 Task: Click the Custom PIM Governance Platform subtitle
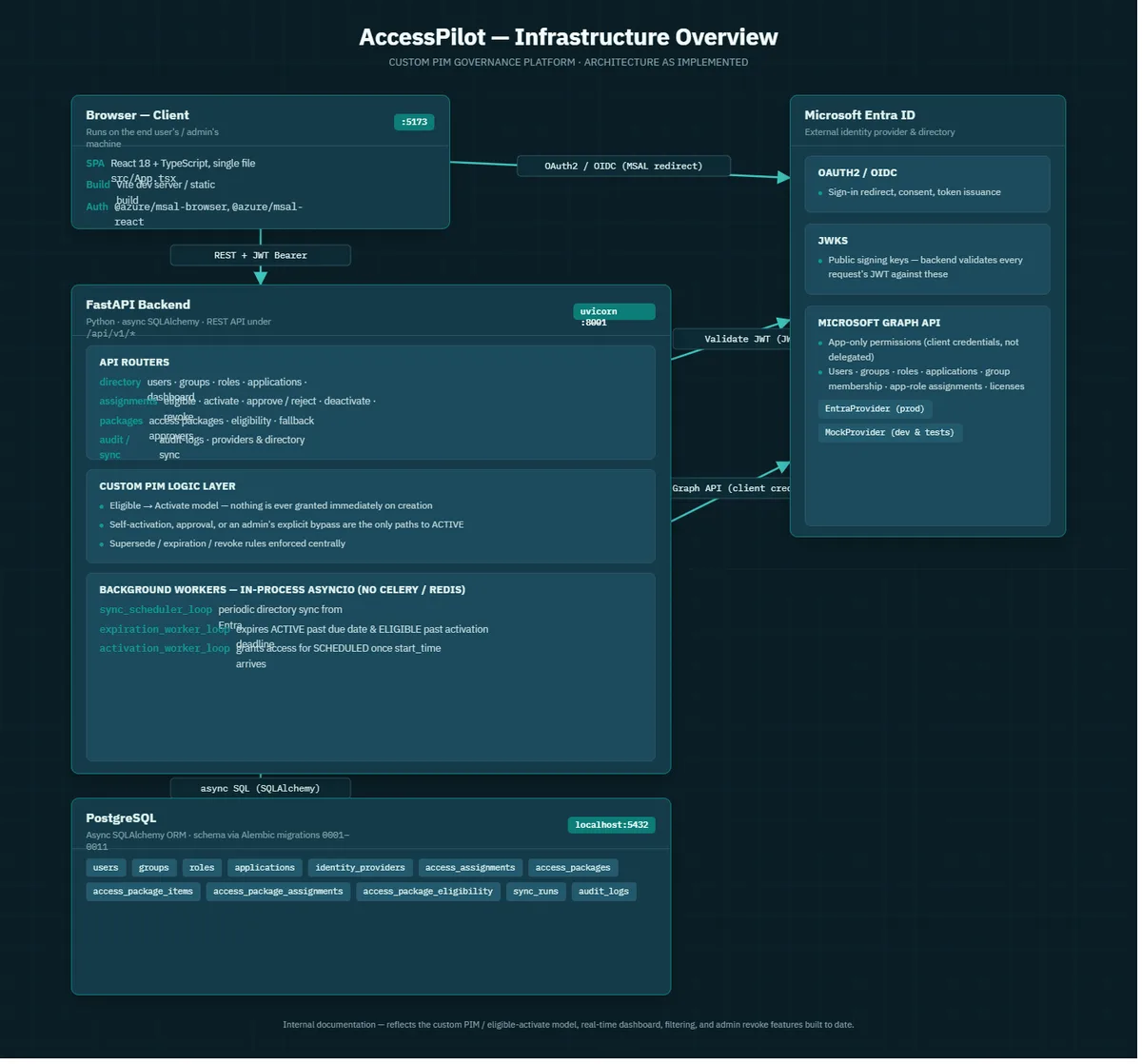568,63
